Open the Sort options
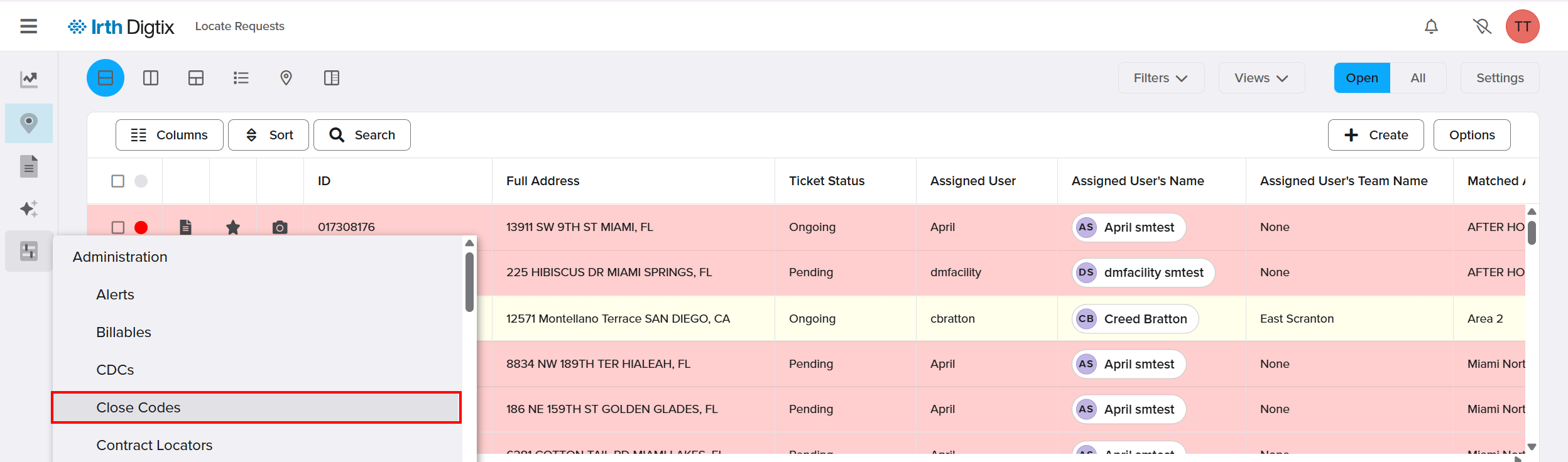Image resolution: width=1568 pixels, height=462 pixels. click(268, 135)
